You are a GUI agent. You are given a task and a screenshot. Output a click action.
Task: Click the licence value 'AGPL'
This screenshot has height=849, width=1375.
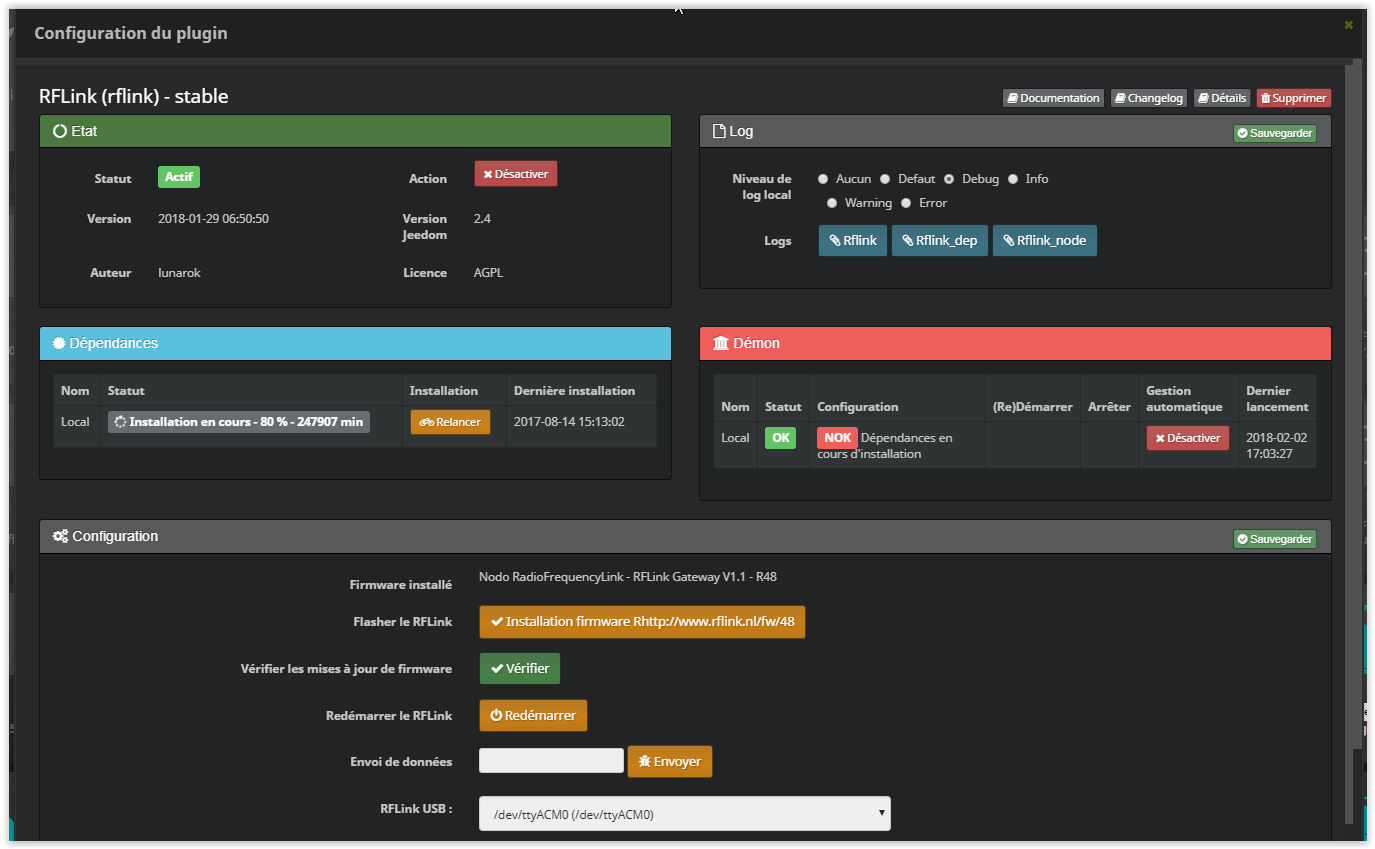click(x=488, y=273)
